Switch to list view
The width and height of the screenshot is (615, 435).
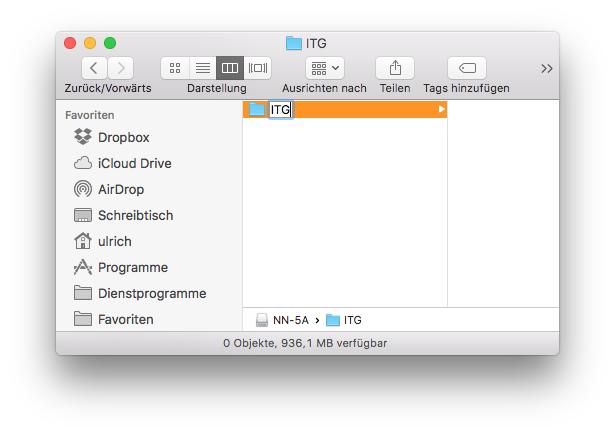[203, 68]
